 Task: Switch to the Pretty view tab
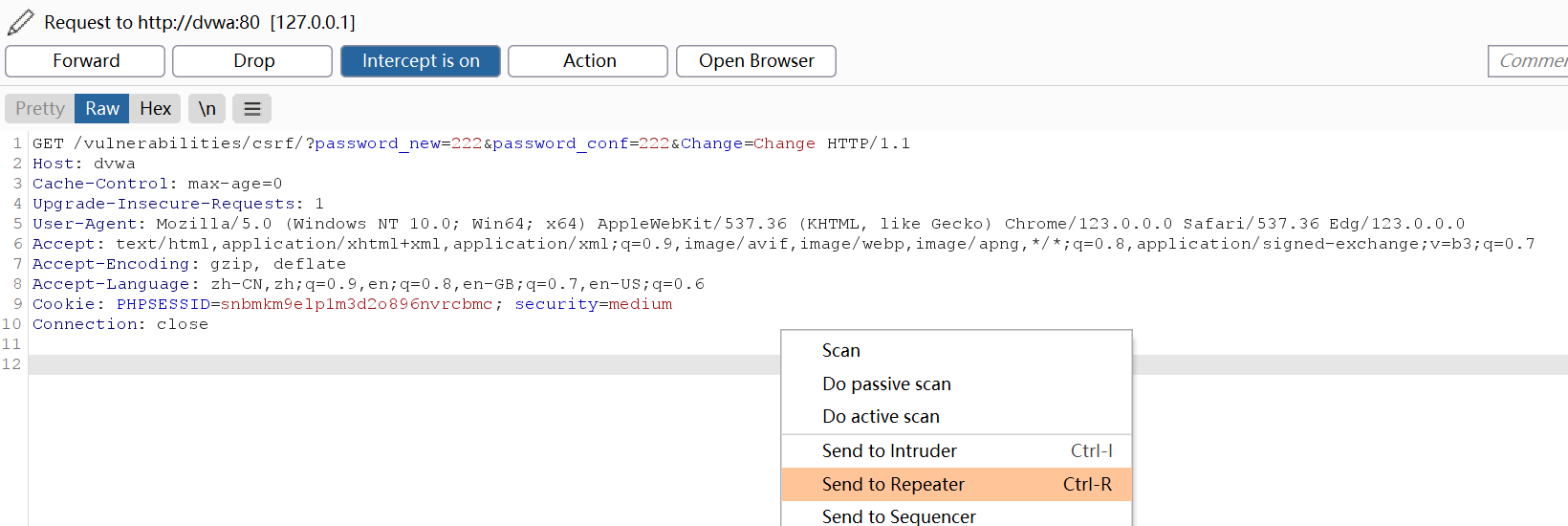pos(40,109)
